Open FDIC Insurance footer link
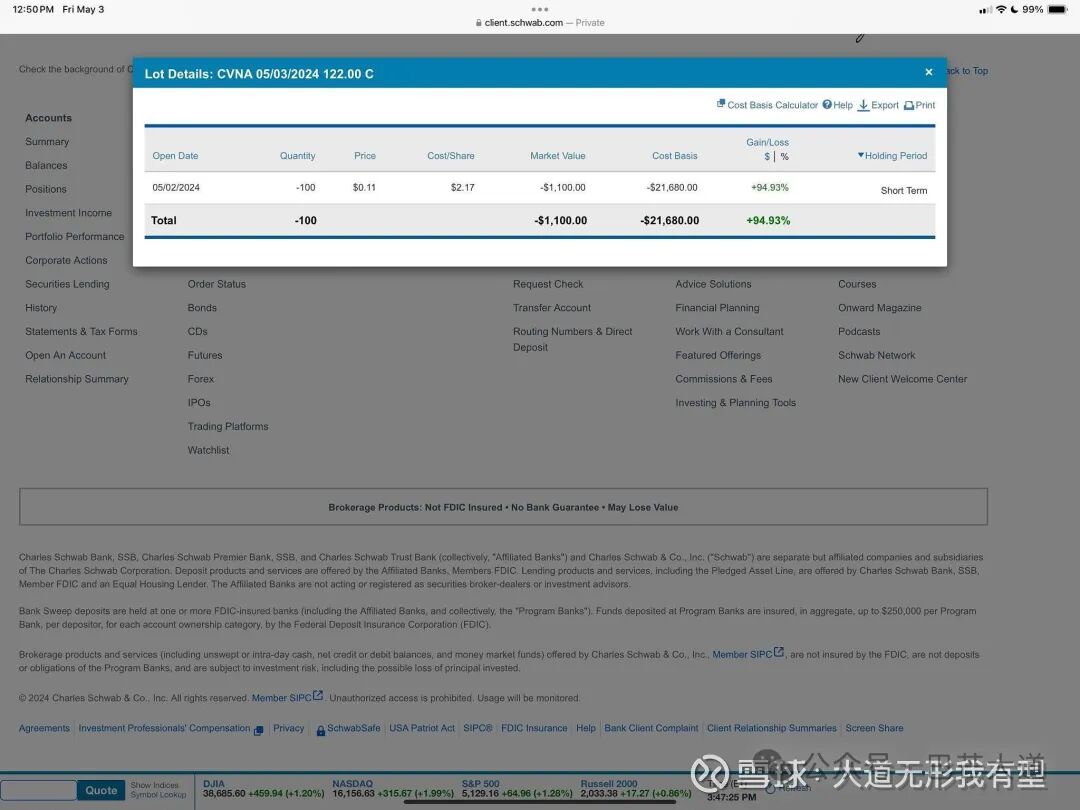The image size is (1080, 810). [x=534, y=729]
